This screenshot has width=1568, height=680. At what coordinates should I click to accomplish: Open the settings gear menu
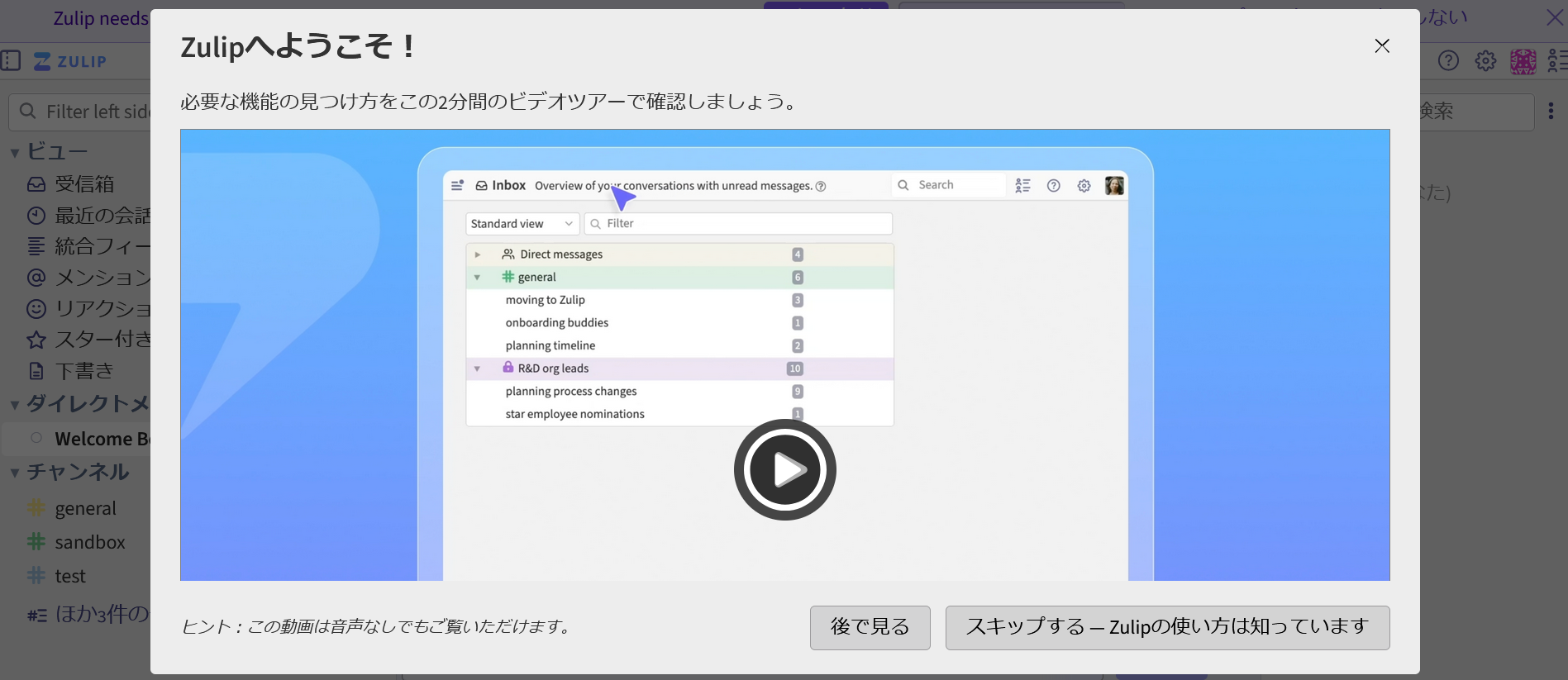[x=1485, y=60]
